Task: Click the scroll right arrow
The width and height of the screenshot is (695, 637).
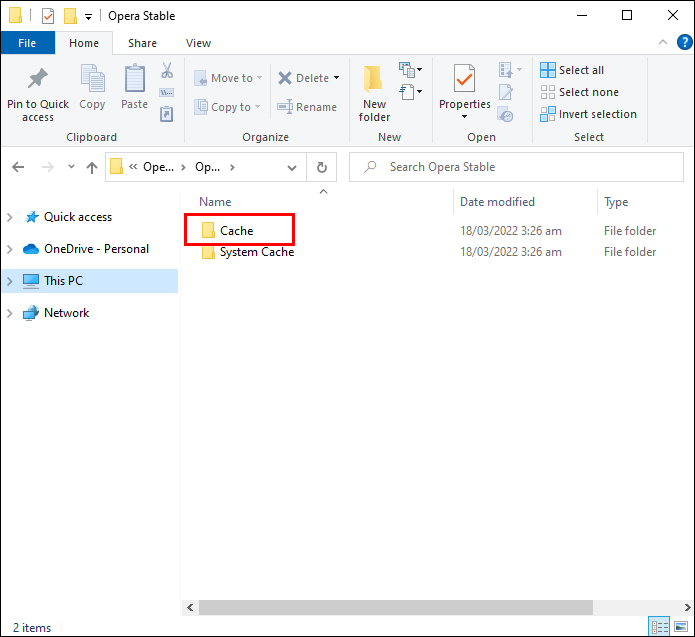Action: pyautogui.click(x=687, y=607)
